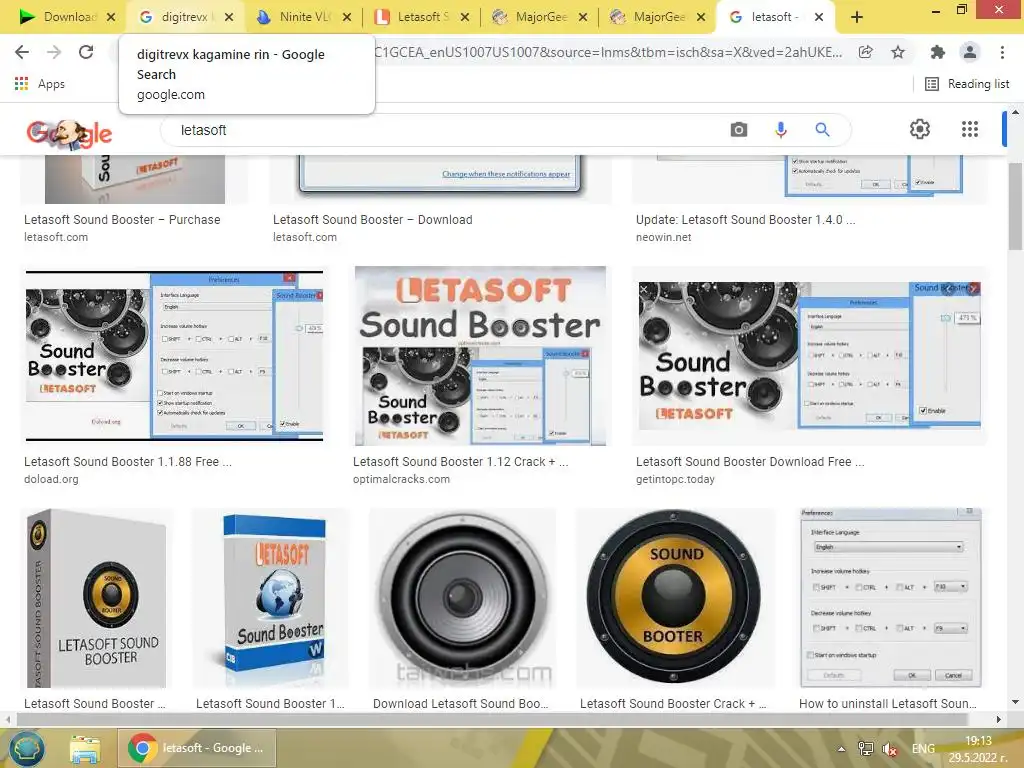Close the Letasoft S tab
The image size is (1024, 768).
464,17
